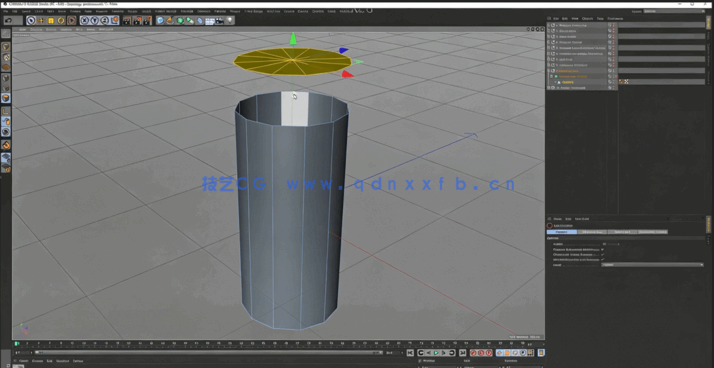Image resolution: width=714 pixels, height=368 pixels.
Task: Open the Mode dropdown in tool options
Action: click(652, 265)
